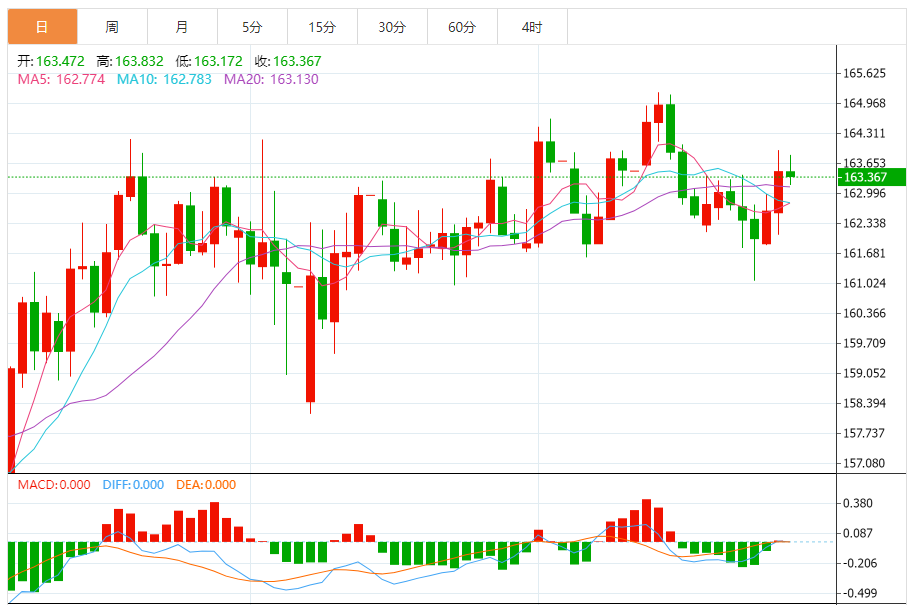Click the 0.087 MACD axis label
This screenshot has width=913, height=605.
pyautogui.click(x=858, y=533)
